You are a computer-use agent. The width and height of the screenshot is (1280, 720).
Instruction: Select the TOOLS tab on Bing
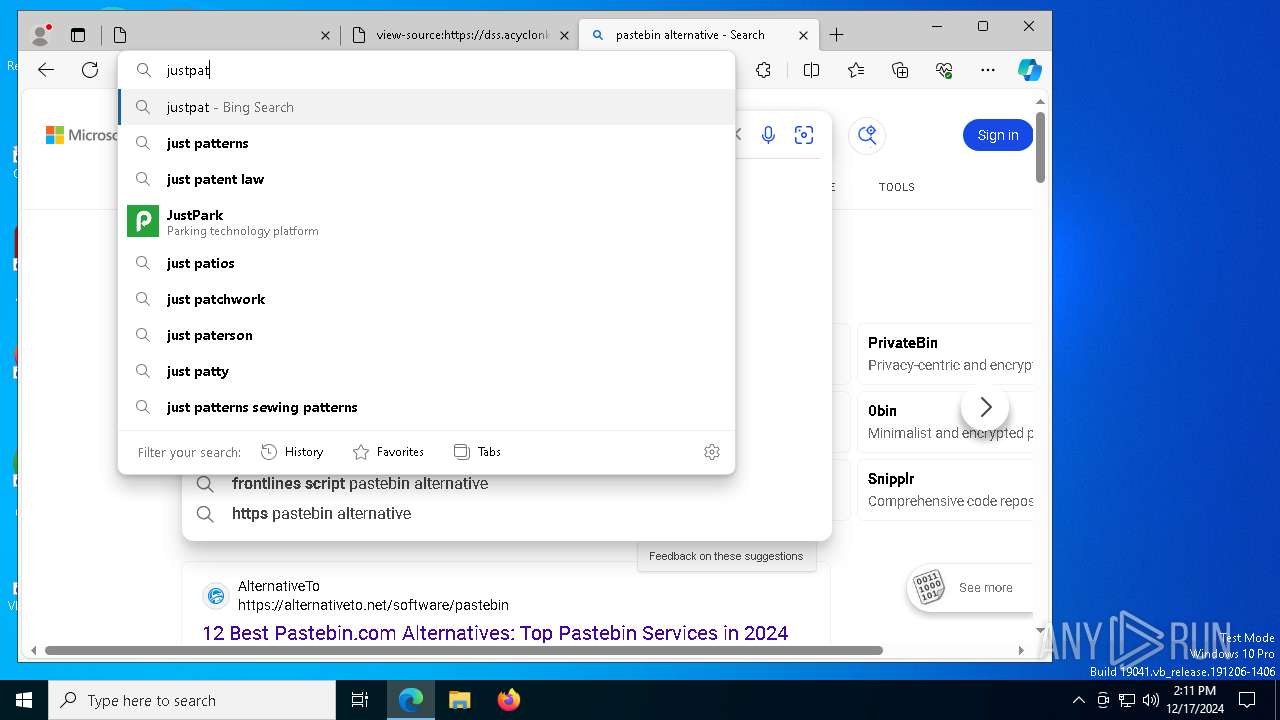click(896, 187)
